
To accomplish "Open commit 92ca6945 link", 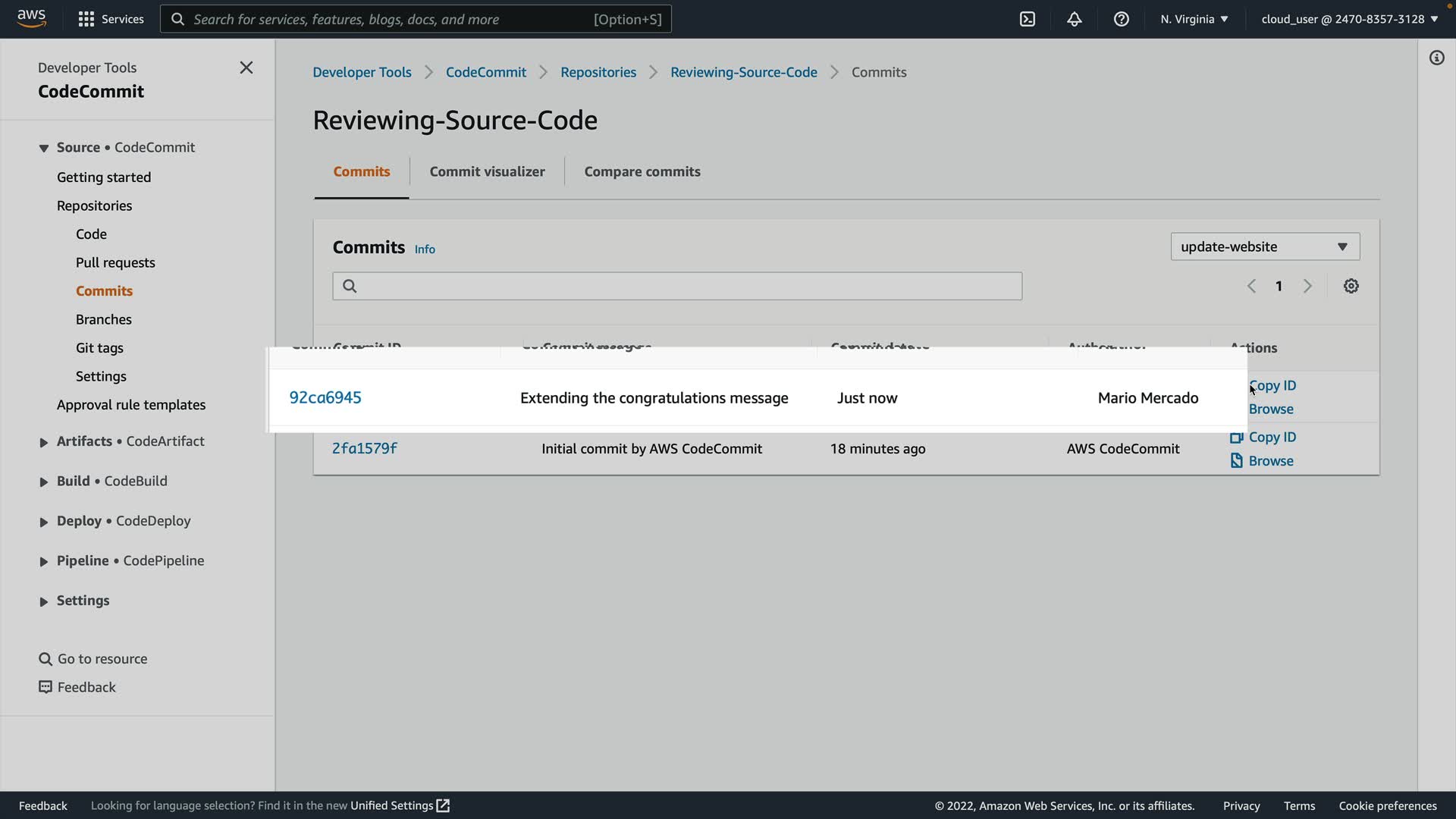I will (325, 397).
